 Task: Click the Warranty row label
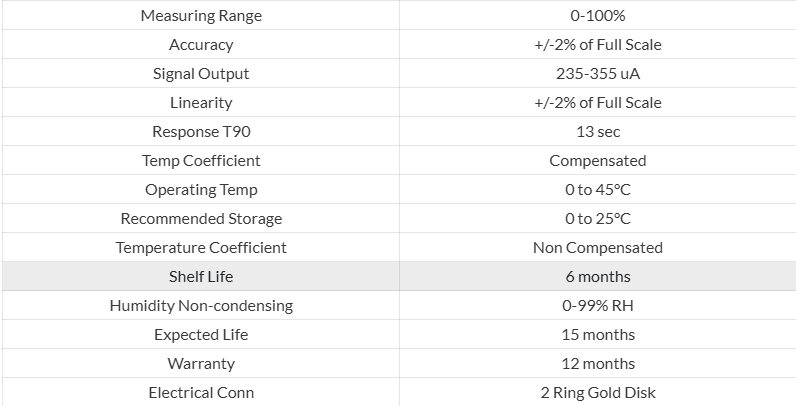201,364
